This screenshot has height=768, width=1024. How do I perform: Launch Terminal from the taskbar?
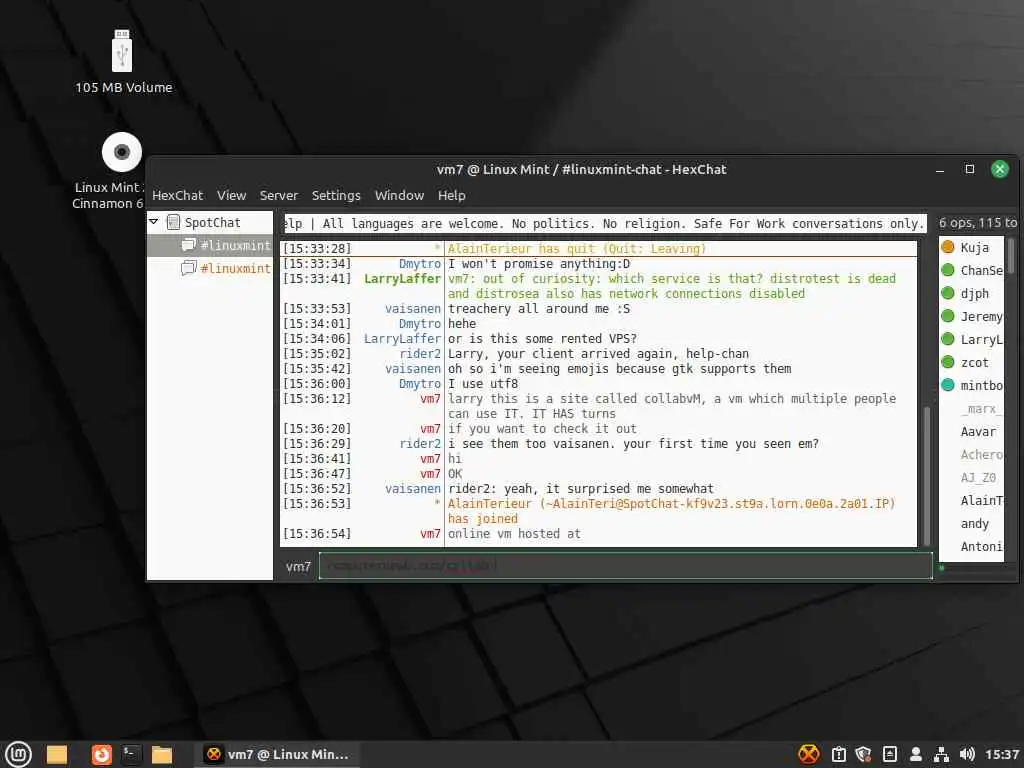pos(131,754)
